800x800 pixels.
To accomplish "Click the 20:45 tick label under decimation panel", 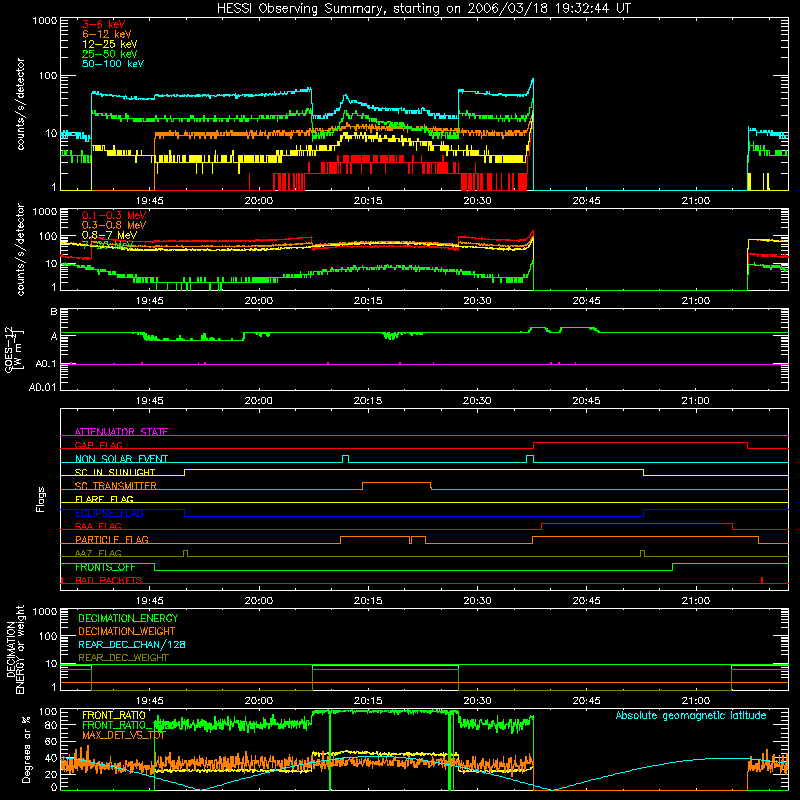I will [586, 701].
